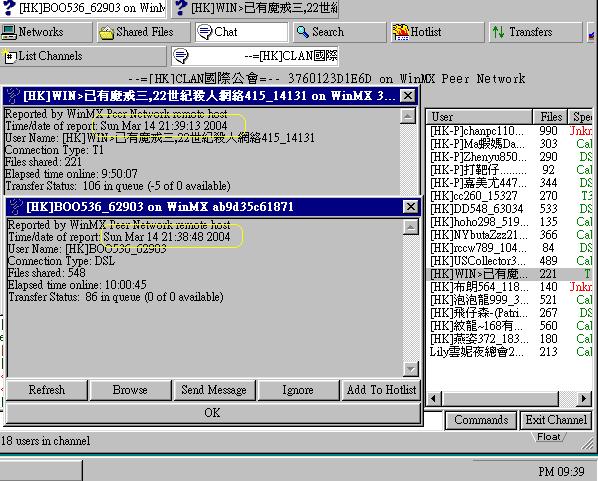Close the [HK]WIN user info window
598x481 pixels.
[408, 96]
